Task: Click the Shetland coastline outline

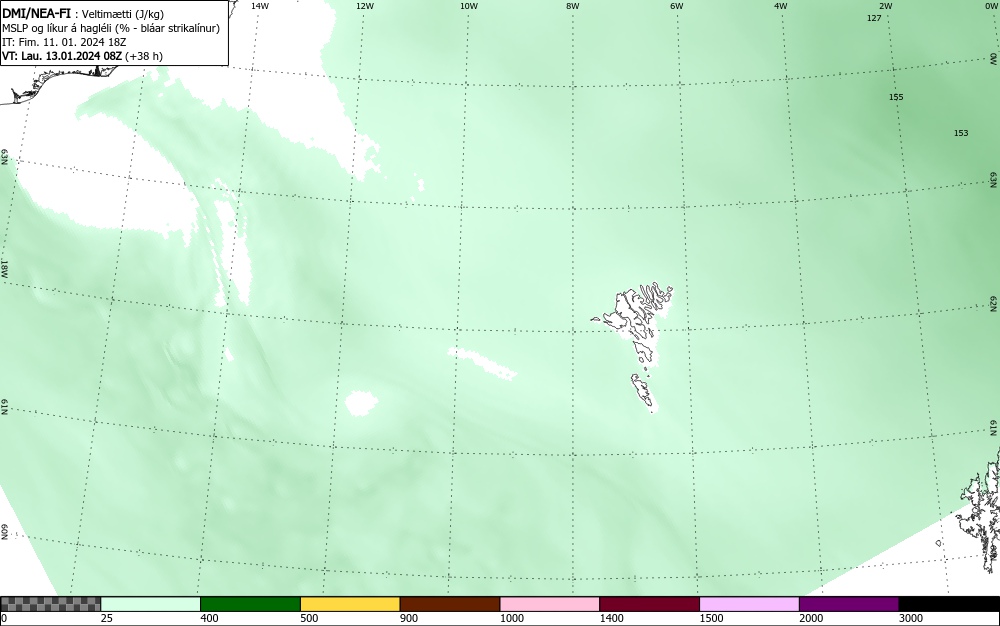Action: coord(981,510)
